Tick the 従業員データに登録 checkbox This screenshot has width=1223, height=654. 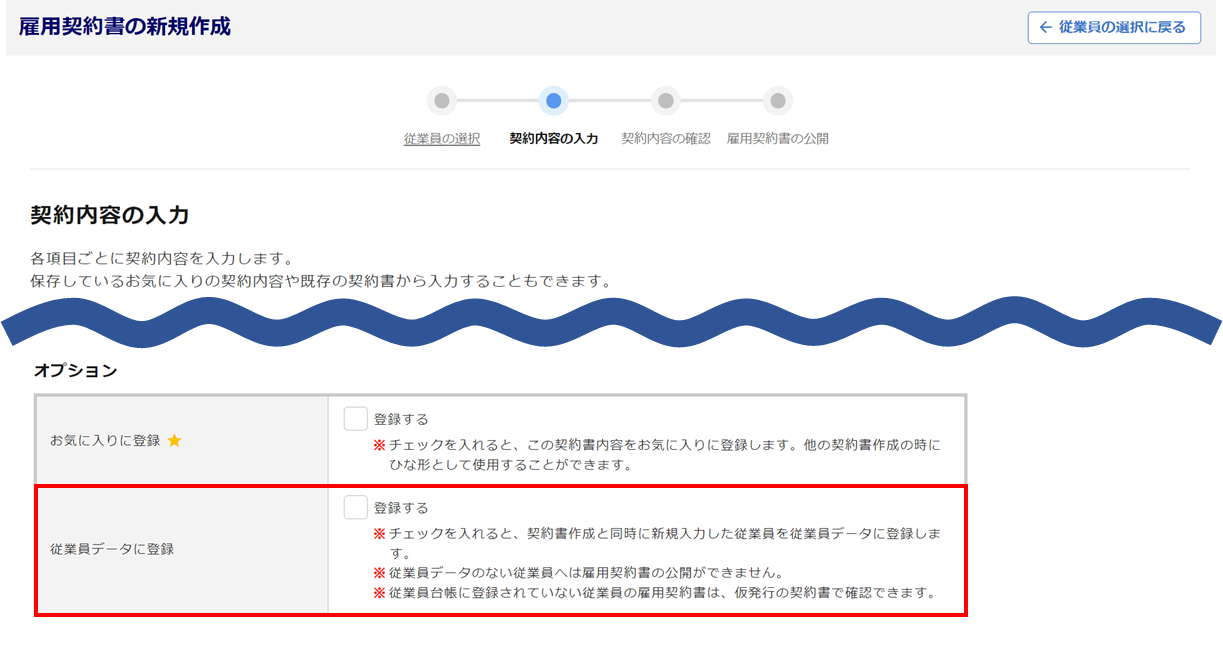pos(355,507)
